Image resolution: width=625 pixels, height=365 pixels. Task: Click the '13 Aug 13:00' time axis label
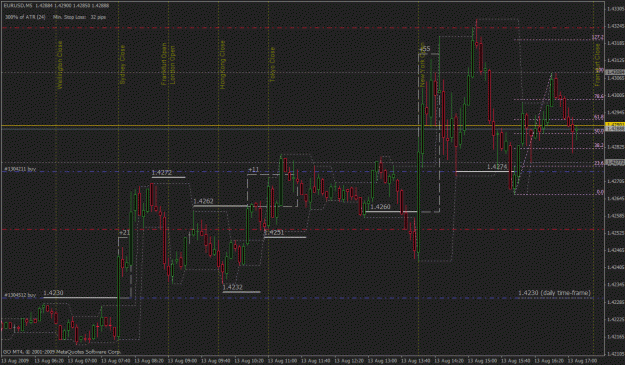coord(382,361)
